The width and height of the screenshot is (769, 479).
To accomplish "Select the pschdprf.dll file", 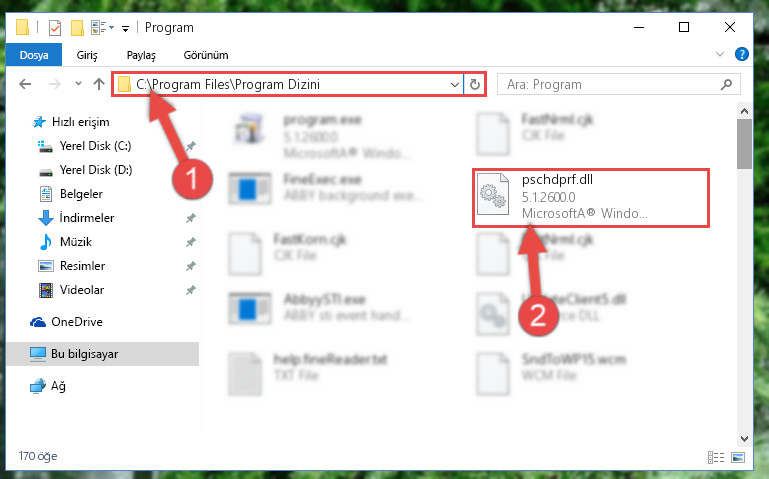I will pos(590,198).
